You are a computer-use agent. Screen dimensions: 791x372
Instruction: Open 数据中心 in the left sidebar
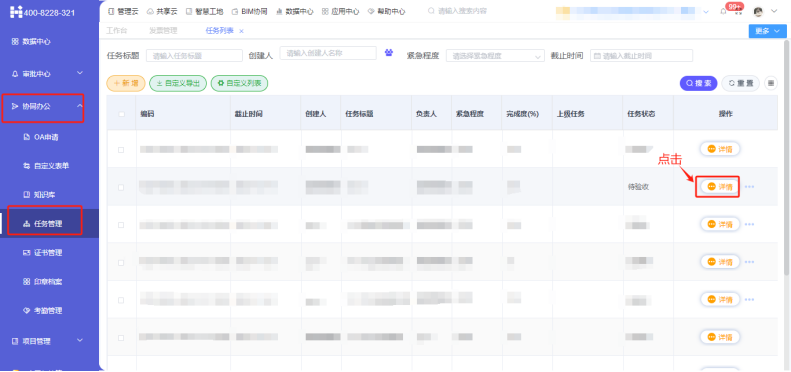click(x=31, y=42)
